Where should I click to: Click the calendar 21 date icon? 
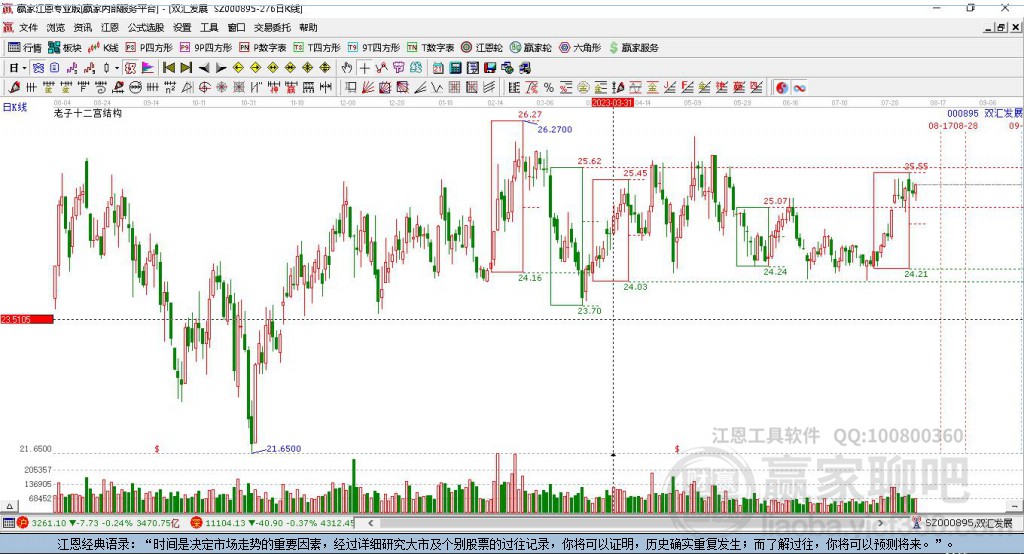click(x=438, y=68)
